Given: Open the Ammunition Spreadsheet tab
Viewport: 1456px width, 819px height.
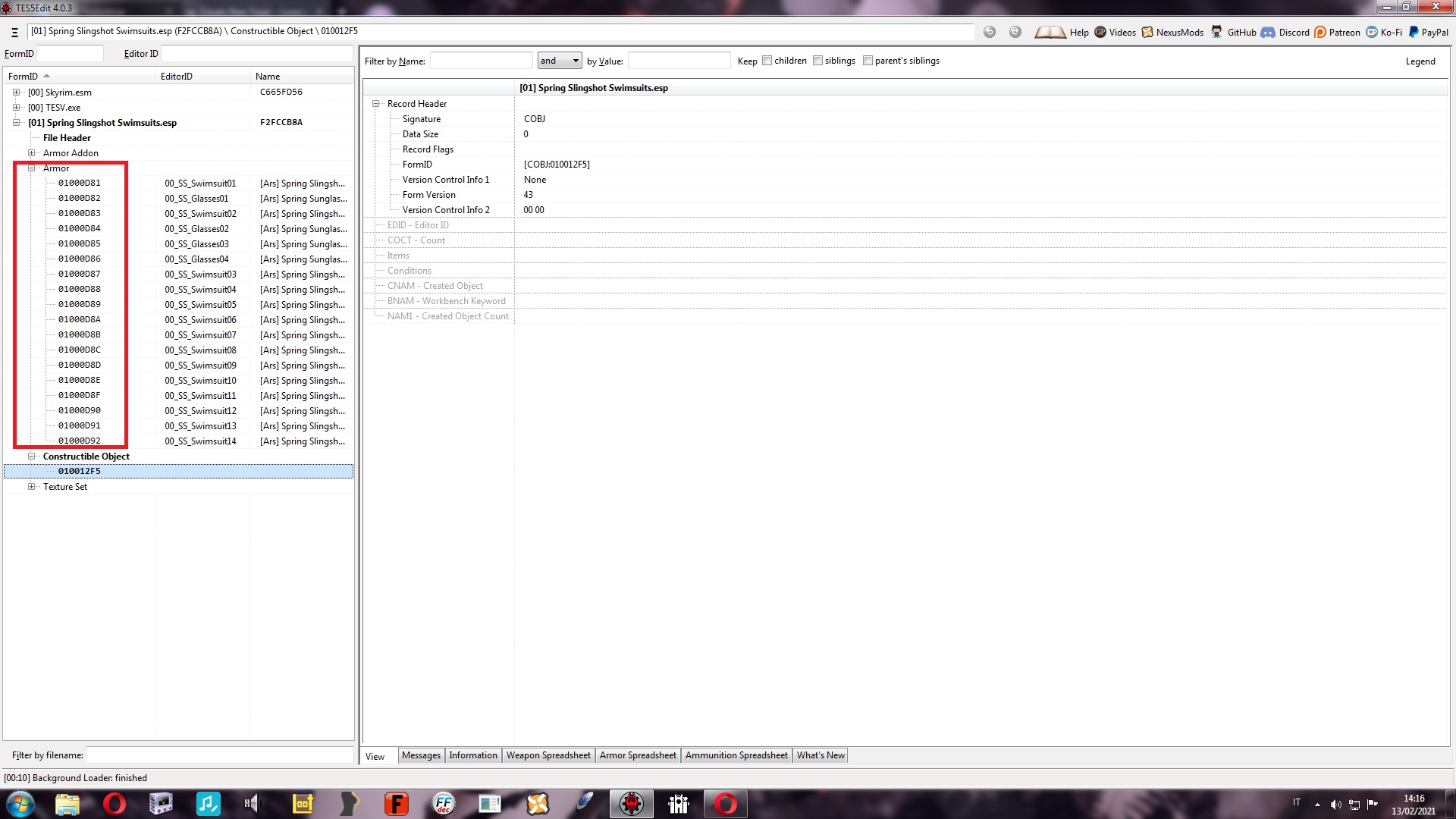Looking at the screenshot, I should point(736,755).
